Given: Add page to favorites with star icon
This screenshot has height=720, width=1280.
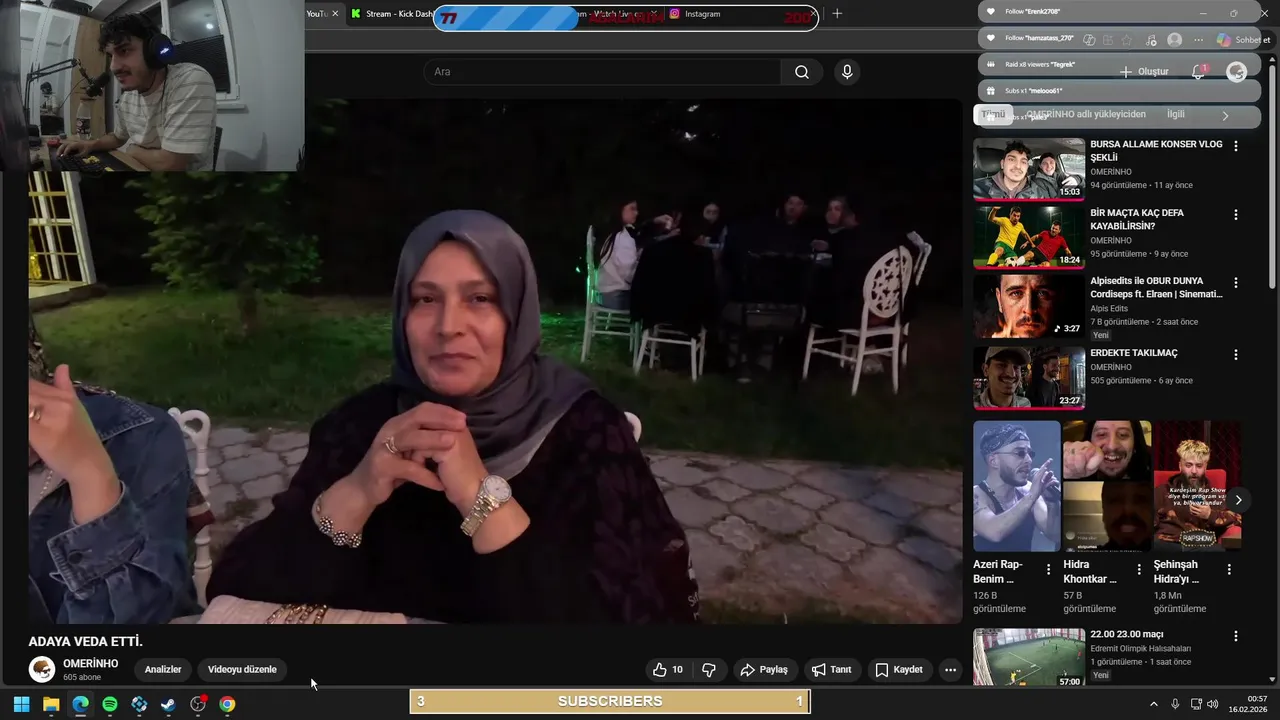Looking at the screenshot, I should [x=1127, y=40].
